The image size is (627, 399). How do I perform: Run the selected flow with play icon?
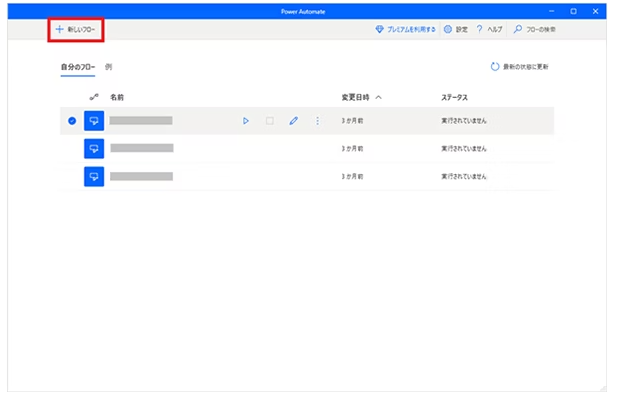(x=246, y=121)
